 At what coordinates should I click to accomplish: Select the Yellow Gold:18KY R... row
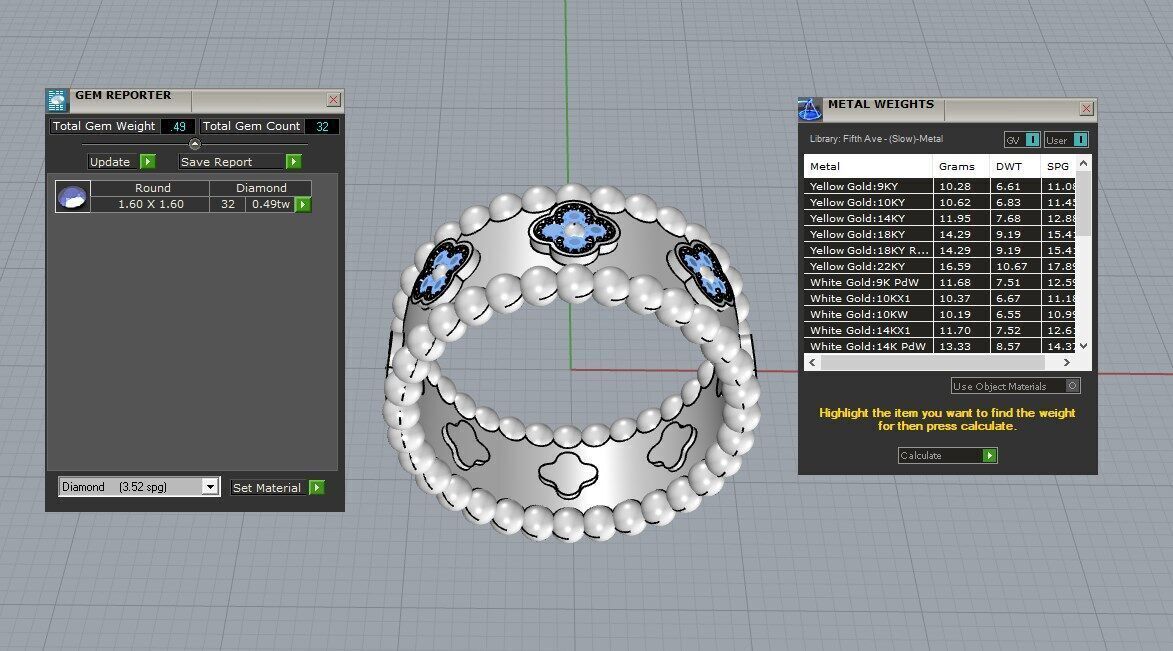pos(940,250)
